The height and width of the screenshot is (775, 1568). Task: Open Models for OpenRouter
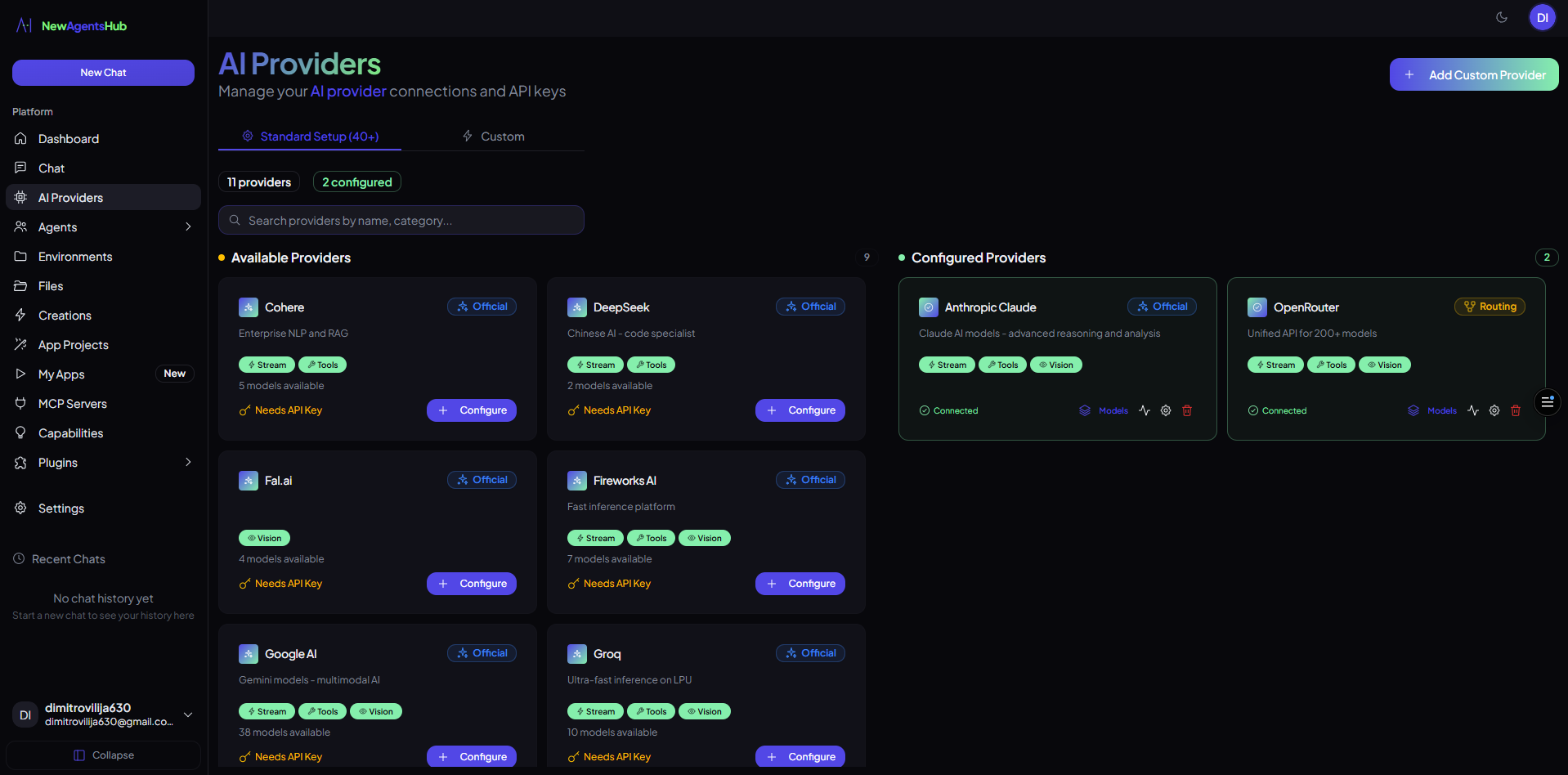1432,410
